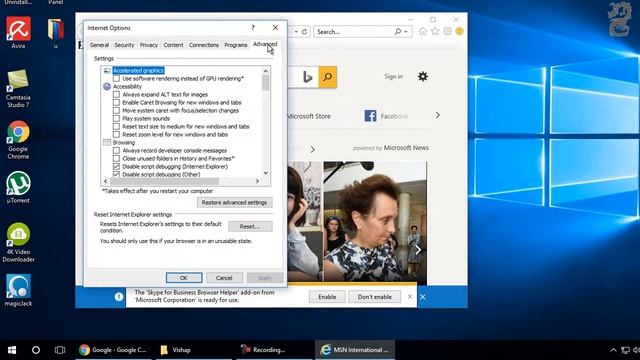
Task: Click the settings list right scroll arrow
Action: pos(257,181)
